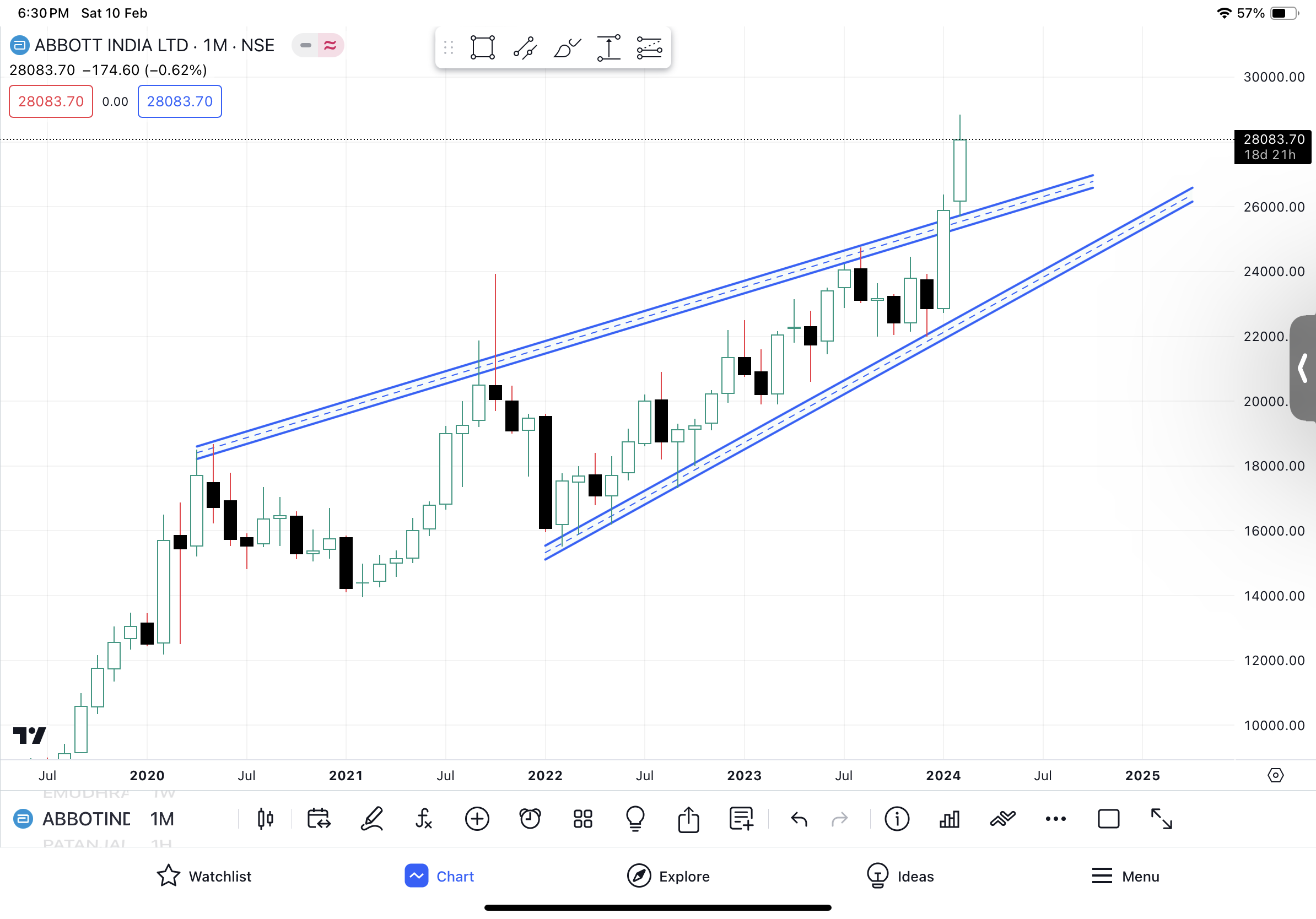Select the rectangle drawing tool
The width and height of the screenshot is (1316, 919).
[x=482, y=47]
